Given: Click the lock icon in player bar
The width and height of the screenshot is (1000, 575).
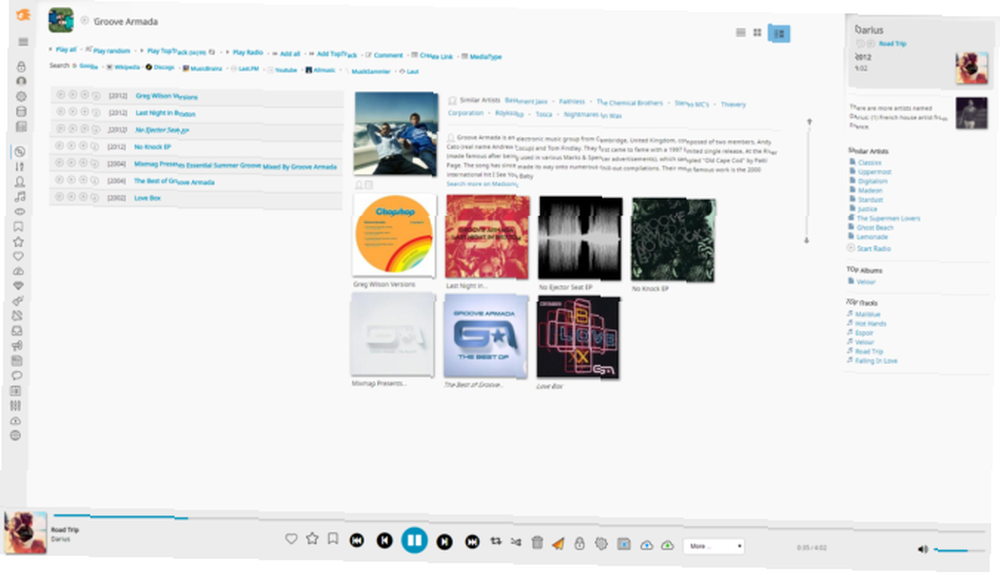Looking at the screenshot, I should [579, 543].
